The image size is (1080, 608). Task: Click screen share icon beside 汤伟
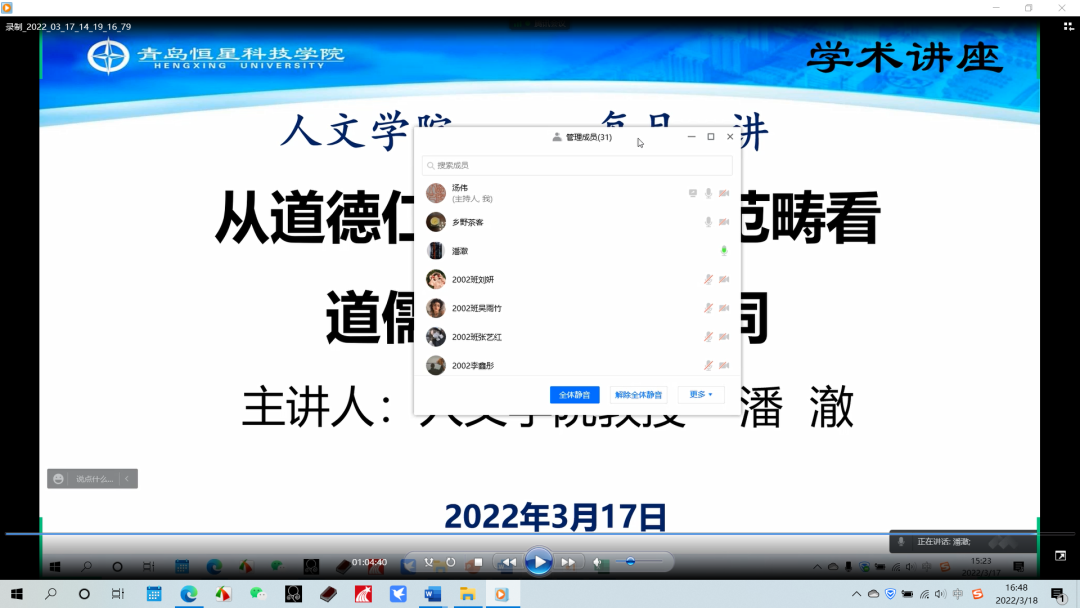[693, 193]
